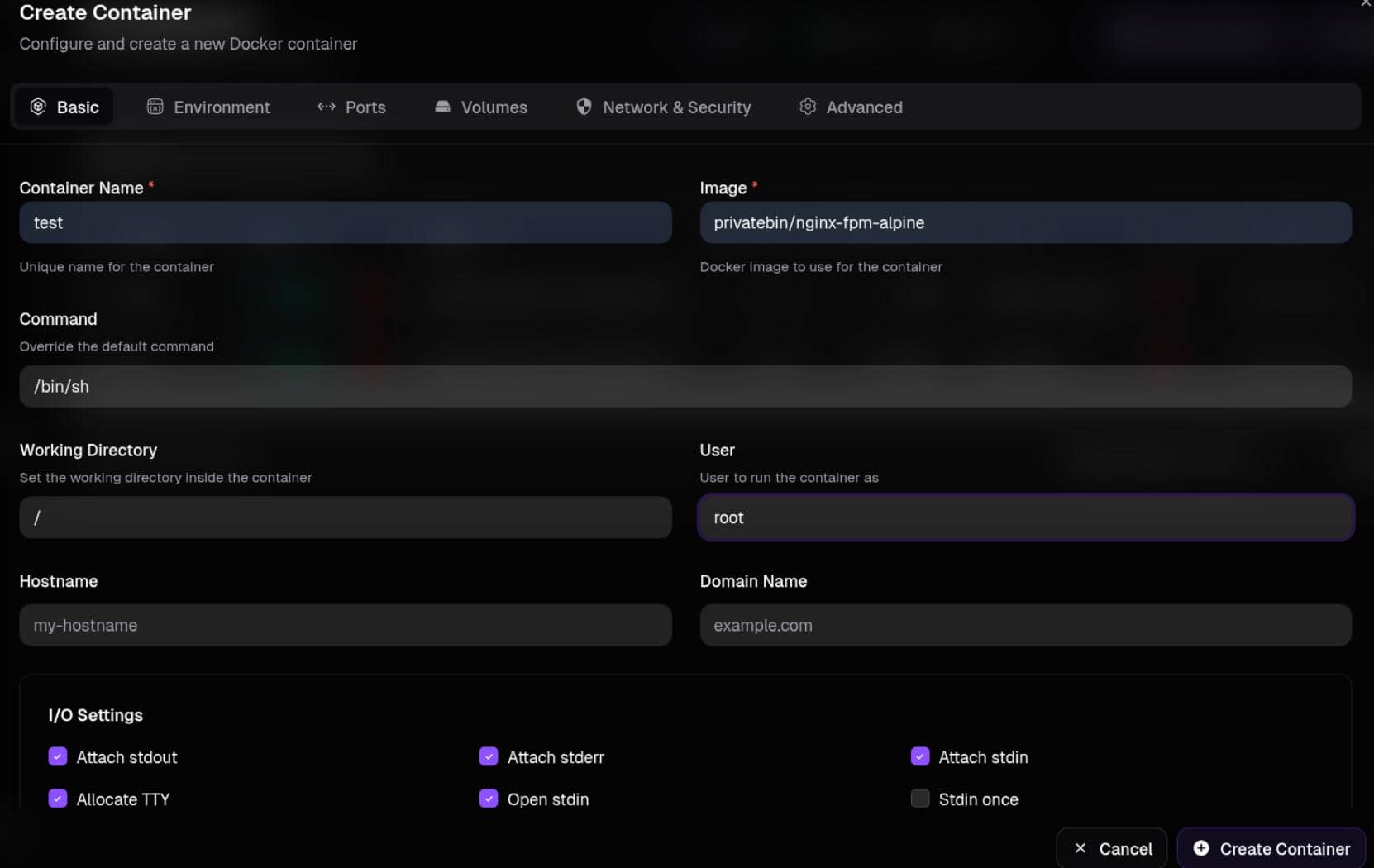This screenshot has height=868, width=1374.
Task: Click the Image input field
Action: 1026,222
